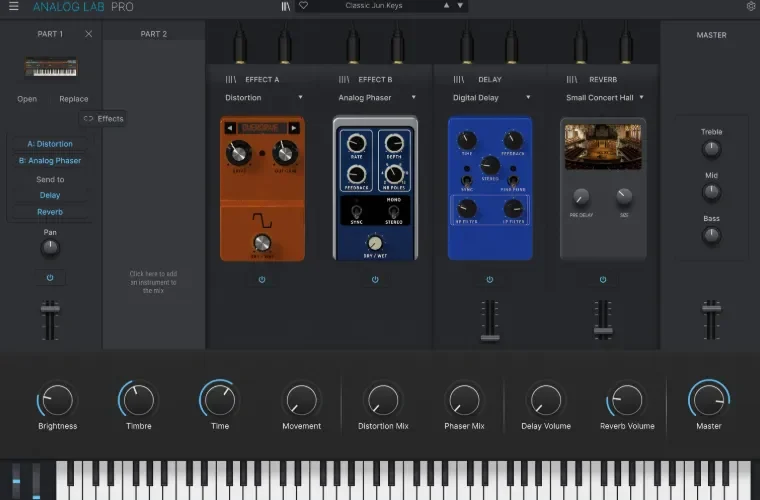Open the hamburger main menu

14,6
